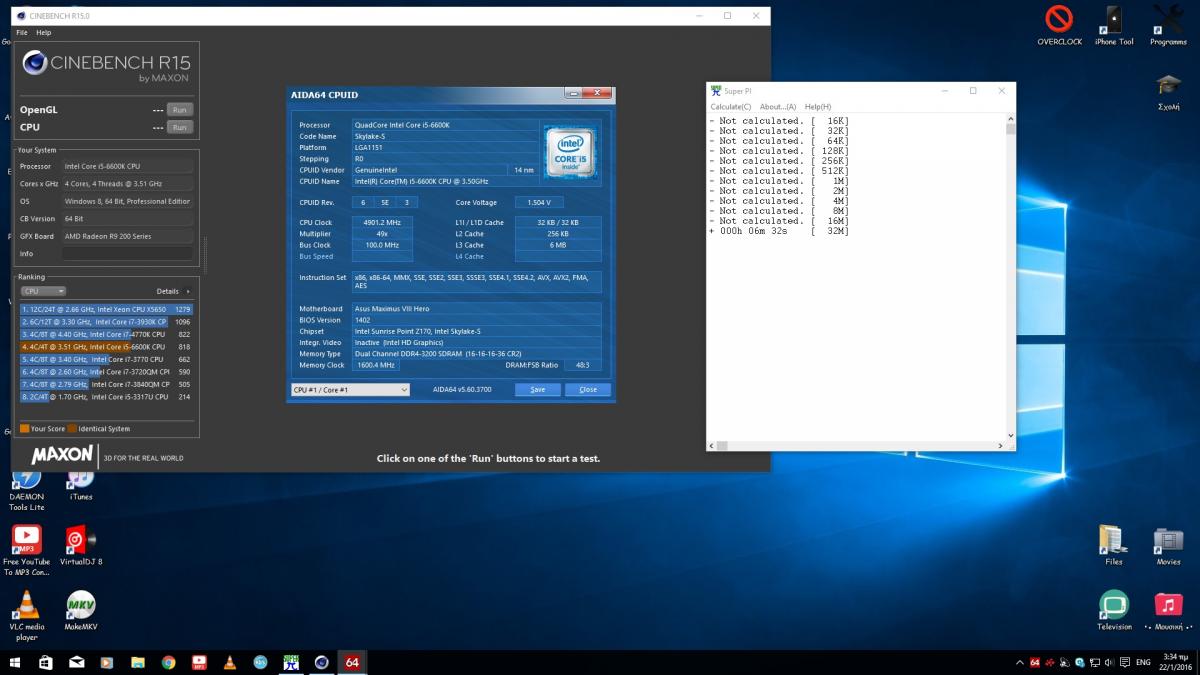Click the Super PI vertical scrollbar
The width and height of the screenshot is (1200, 675).
pyautogui.click(x=1010, y=277)
